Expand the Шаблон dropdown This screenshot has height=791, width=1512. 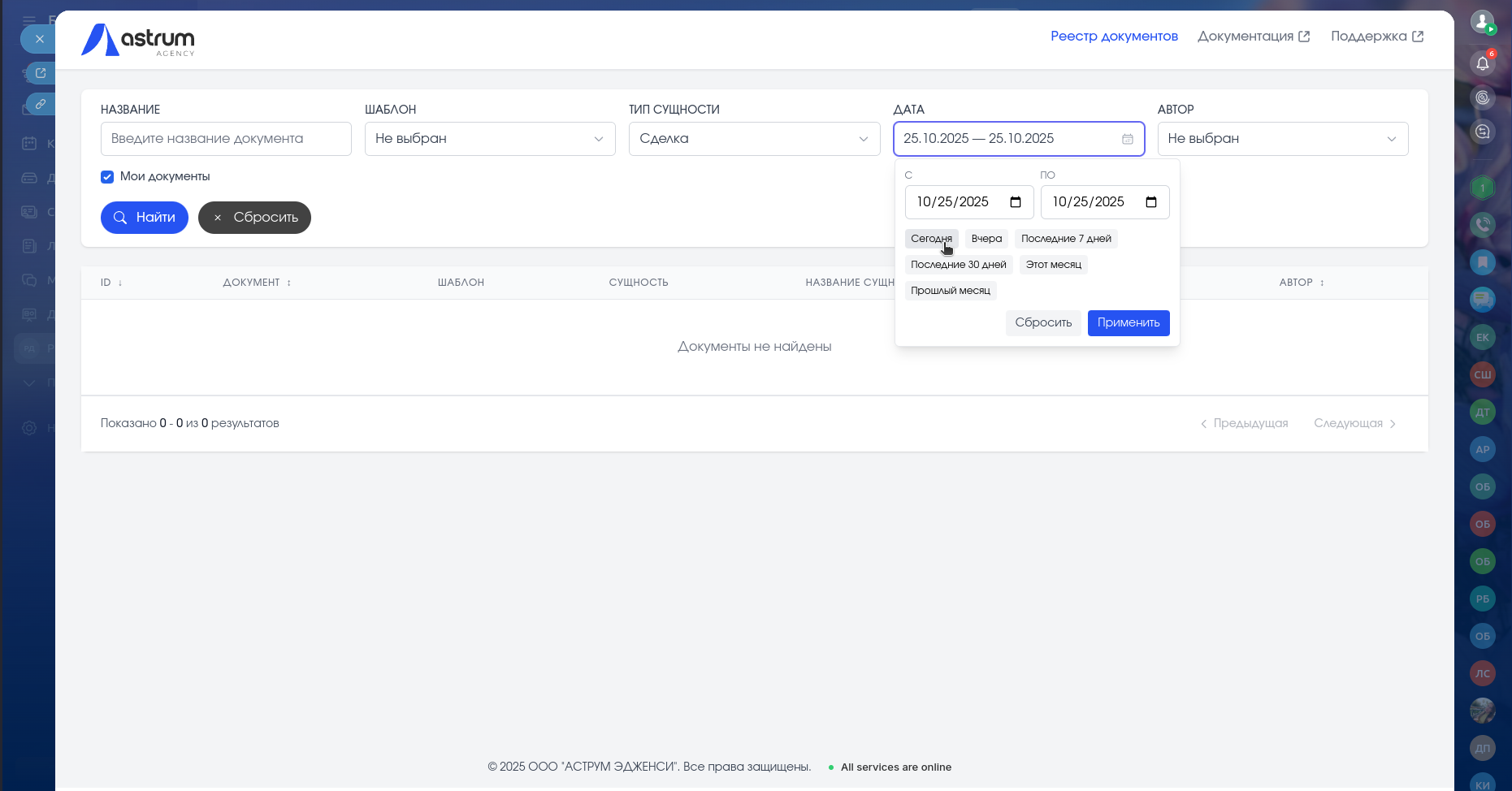point(489,139)
